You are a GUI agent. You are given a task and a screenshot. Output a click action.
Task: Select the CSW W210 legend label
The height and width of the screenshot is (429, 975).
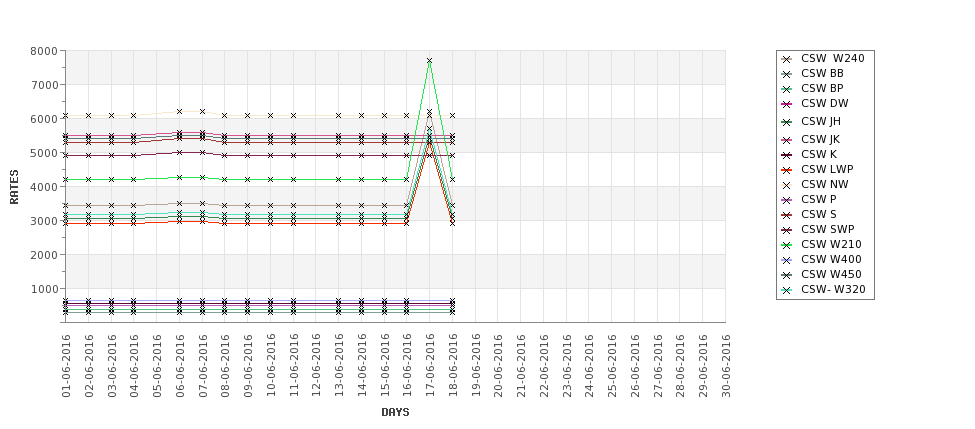tap(831, 244)
